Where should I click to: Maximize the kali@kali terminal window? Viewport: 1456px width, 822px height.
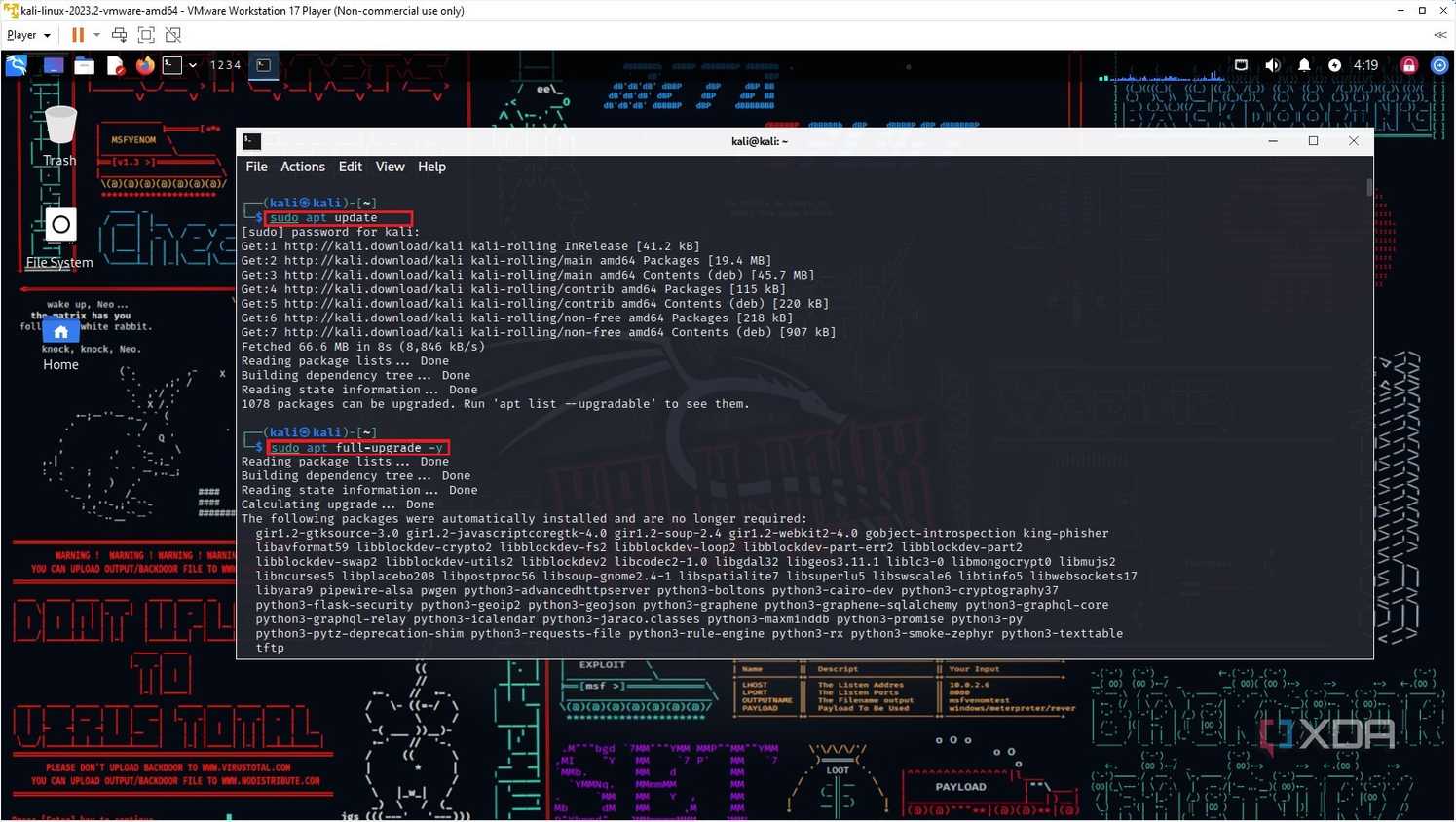pyautogui.click(x=1313, y=141)
